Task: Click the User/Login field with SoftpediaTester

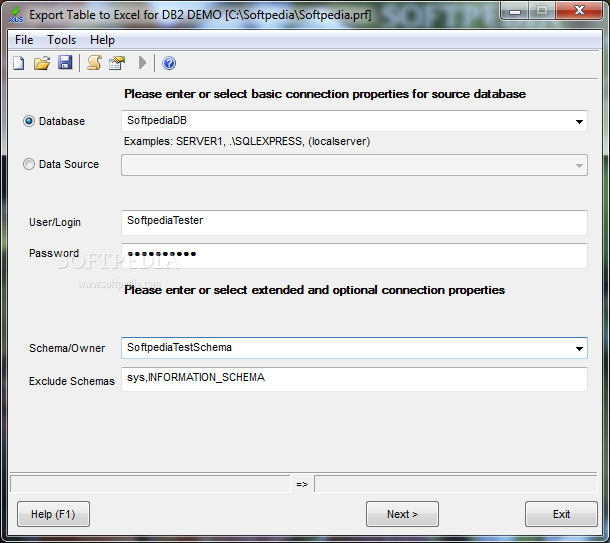Action: [354, 222]
